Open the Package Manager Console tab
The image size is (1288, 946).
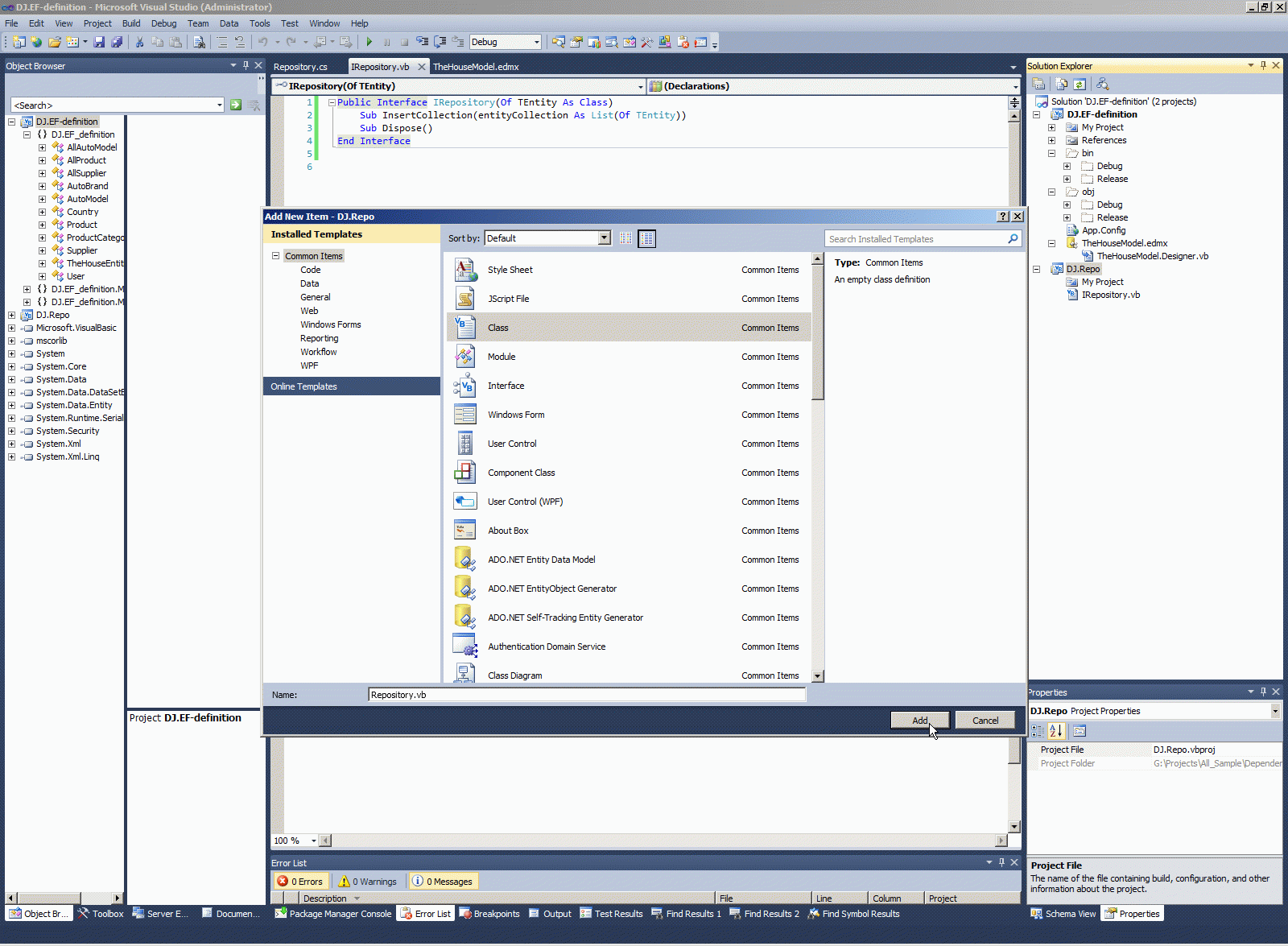(332, 914)
